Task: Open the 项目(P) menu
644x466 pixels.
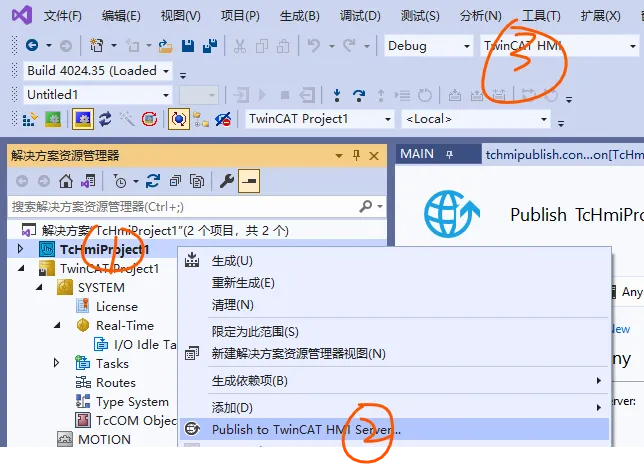Action: pos(240,16)
